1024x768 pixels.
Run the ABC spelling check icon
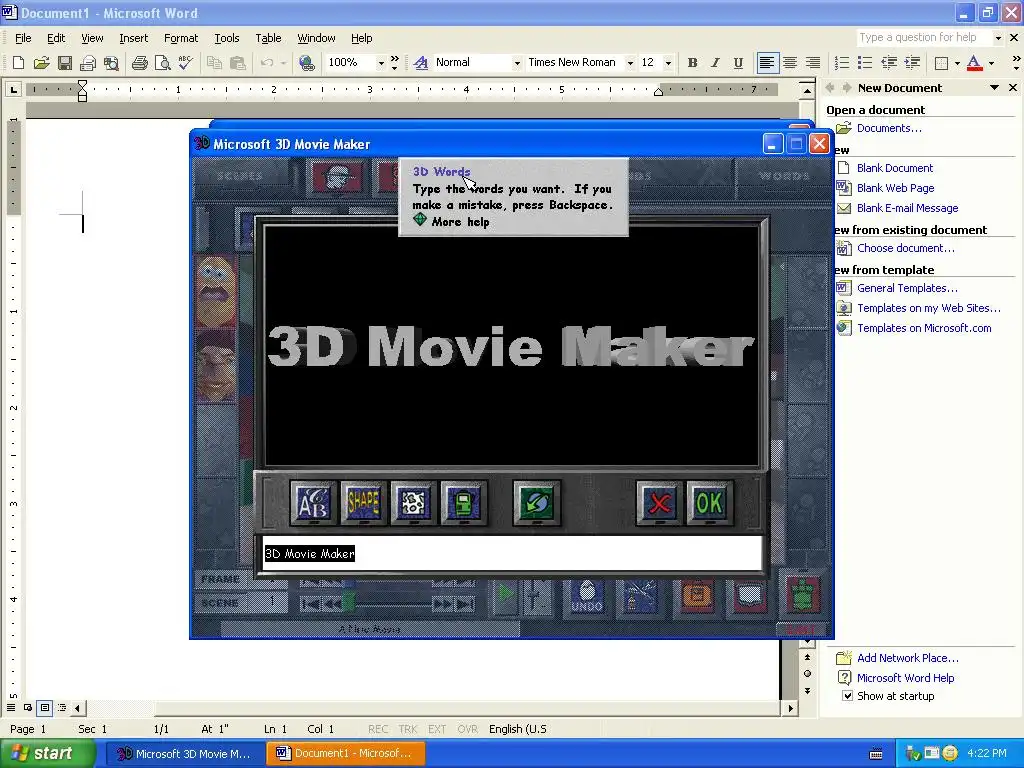point(185,63)
